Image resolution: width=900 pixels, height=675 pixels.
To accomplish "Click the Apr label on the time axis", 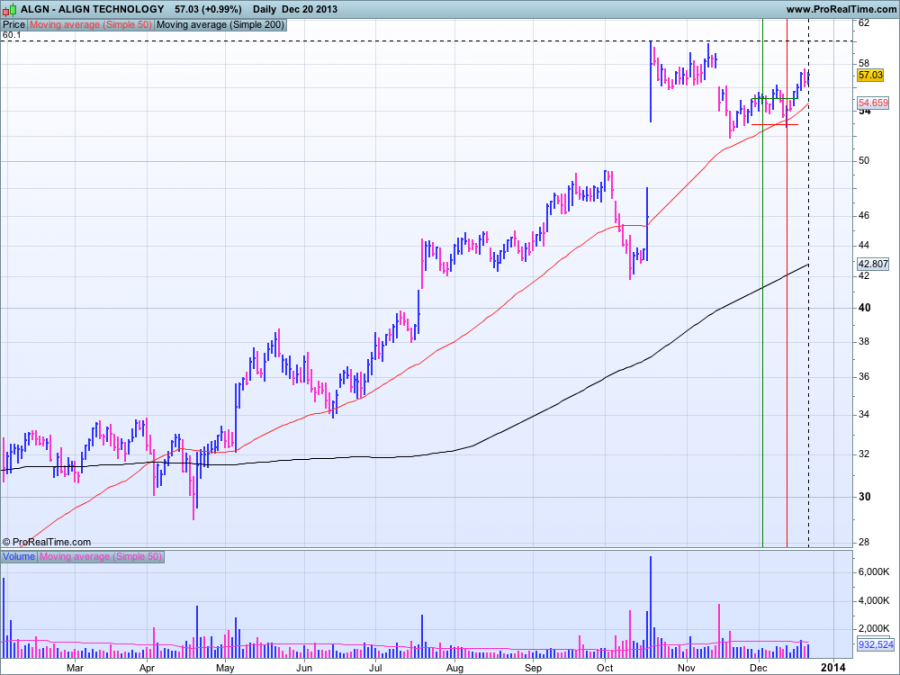I will tap(148, 668).
